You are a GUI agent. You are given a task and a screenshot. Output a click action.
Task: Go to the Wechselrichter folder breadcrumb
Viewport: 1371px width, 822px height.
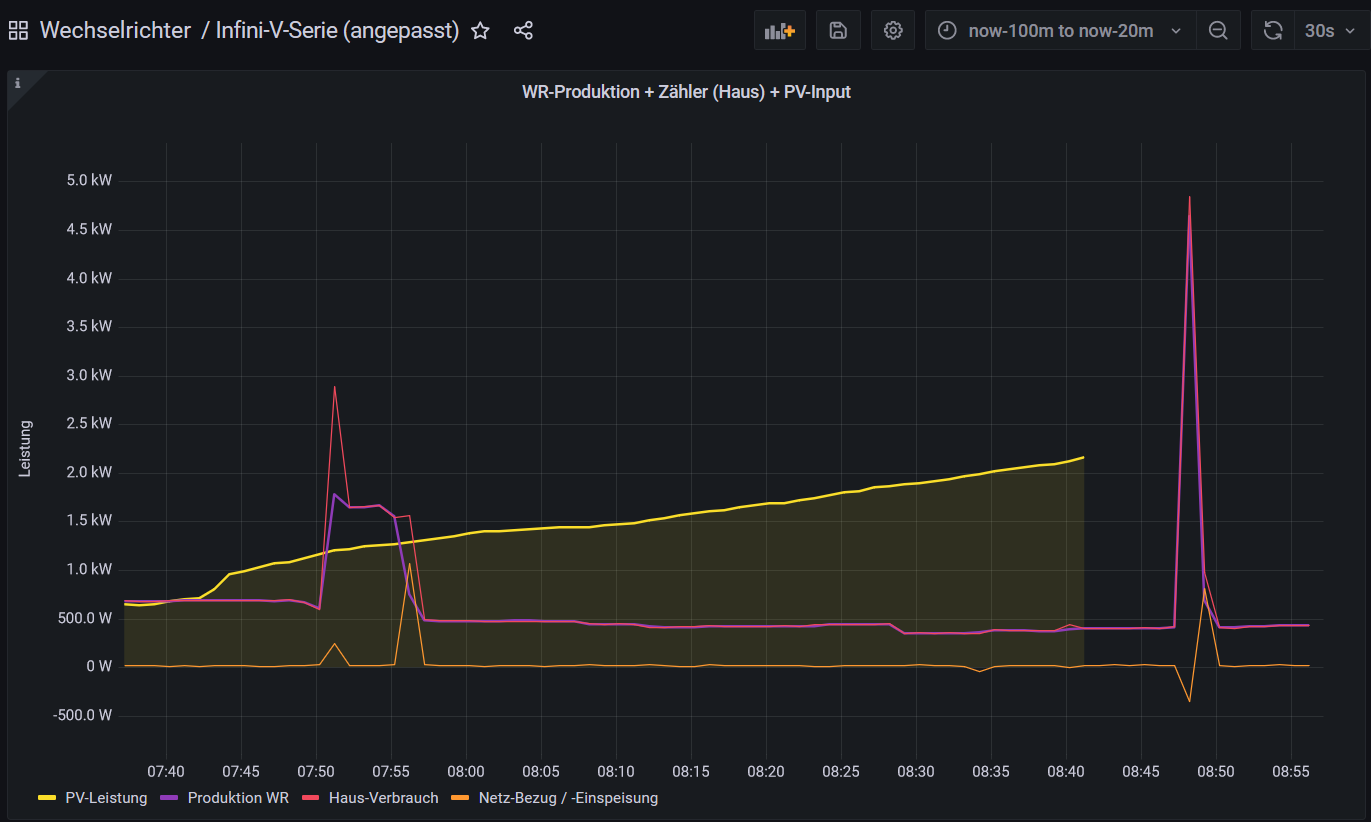tap(115, 31)
